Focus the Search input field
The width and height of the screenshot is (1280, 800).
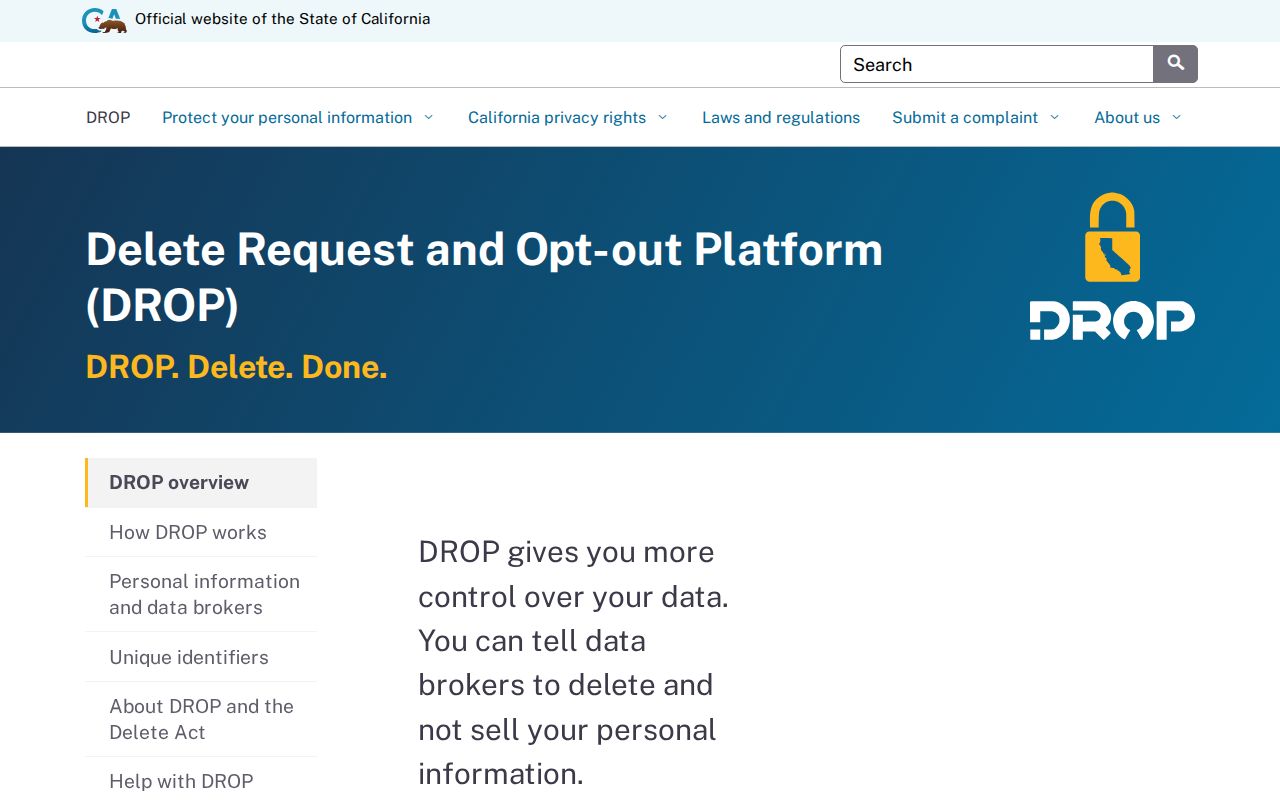(x=997, y=64)
